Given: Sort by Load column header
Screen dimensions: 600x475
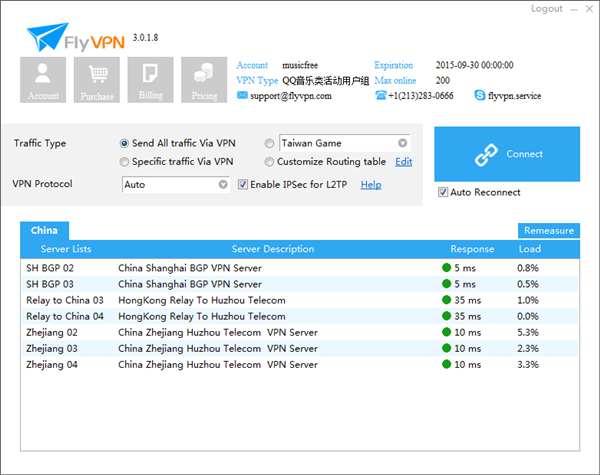Looking at the screenshot, I should pyautogui.click(x=530, y=249).
